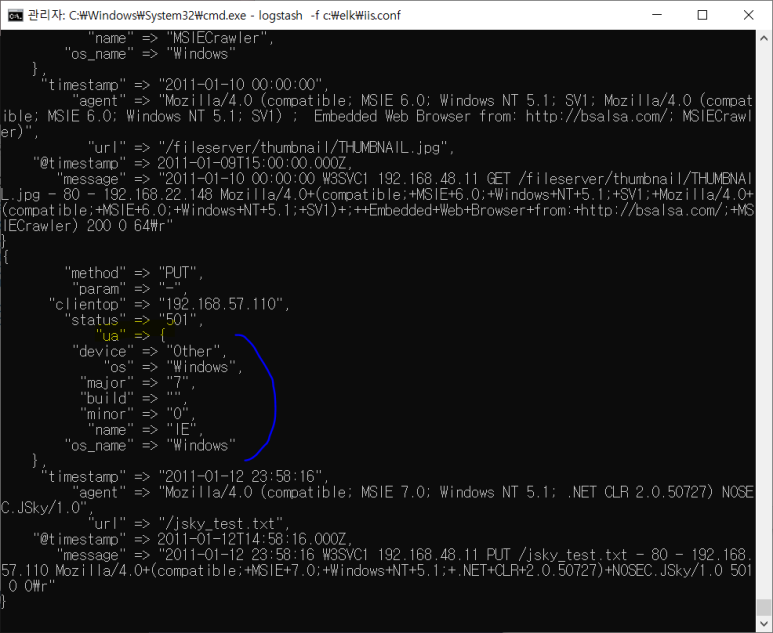Click the "@timestamp" 2011-01-09T15:00:00.000Z line

pyautogui.click(x=193, y=163)
